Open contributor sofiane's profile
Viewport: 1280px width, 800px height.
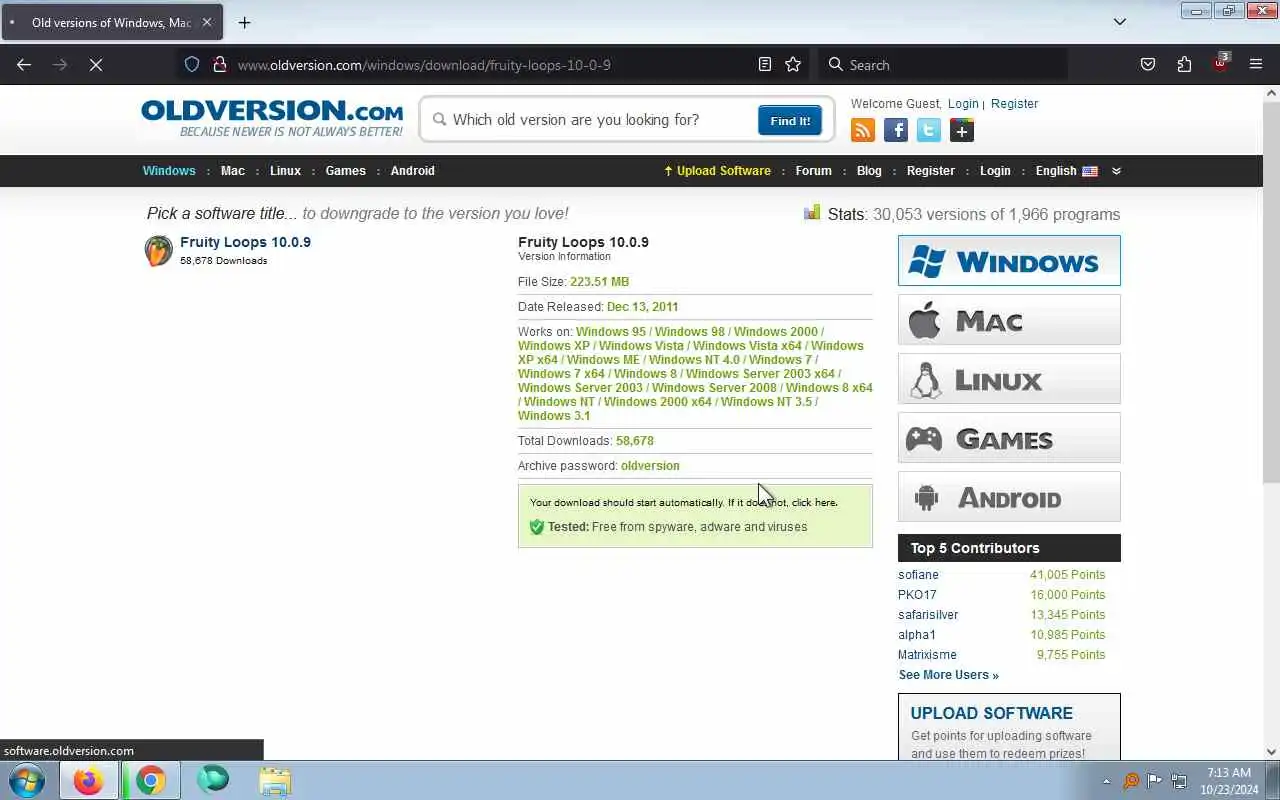[x=918, y=575]
